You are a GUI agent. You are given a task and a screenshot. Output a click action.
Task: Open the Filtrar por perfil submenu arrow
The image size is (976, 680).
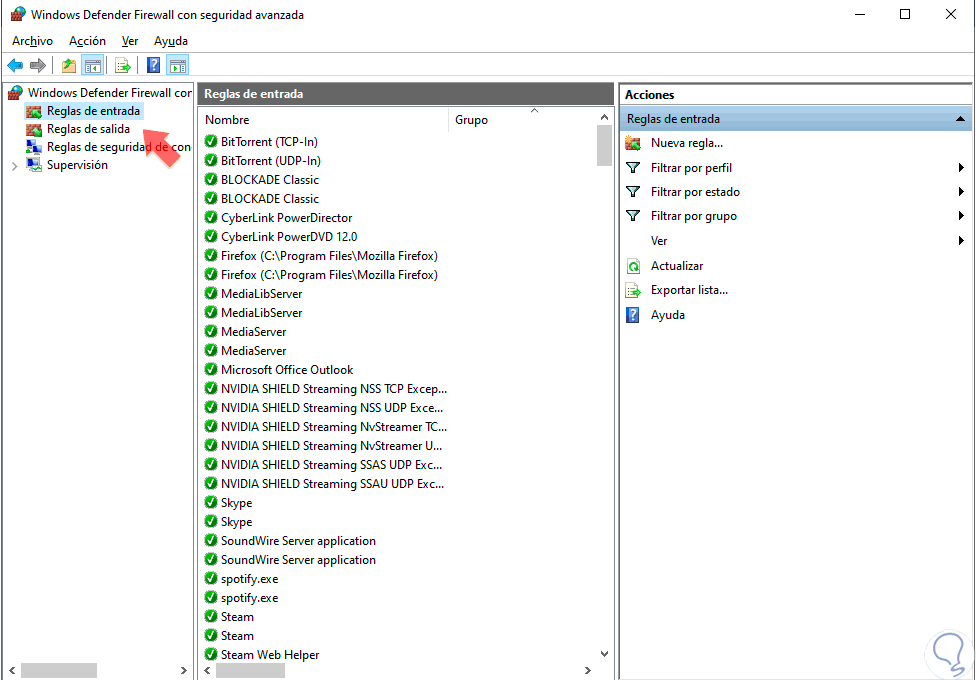tap(961, 168)
